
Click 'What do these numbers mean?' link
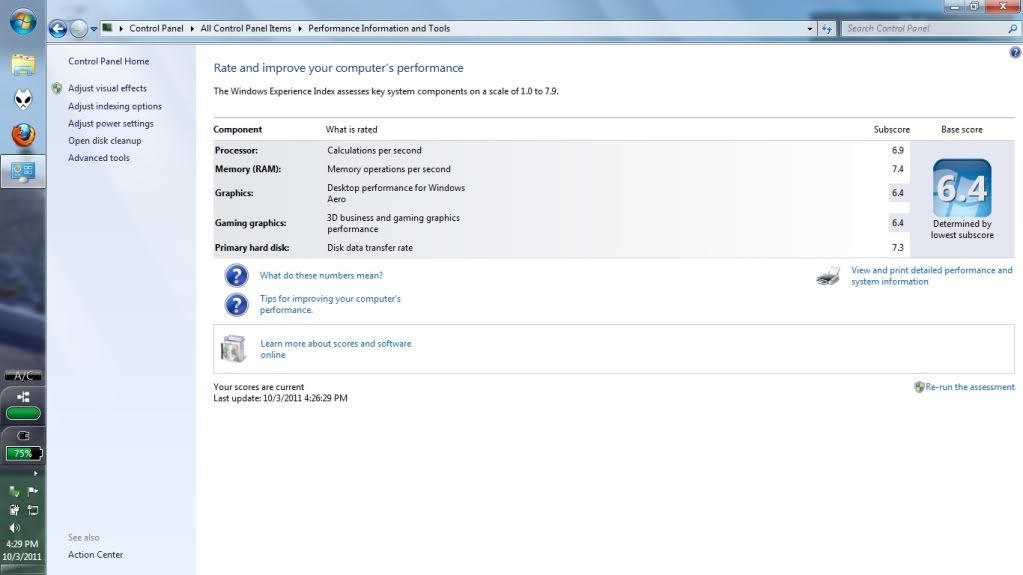321,275
